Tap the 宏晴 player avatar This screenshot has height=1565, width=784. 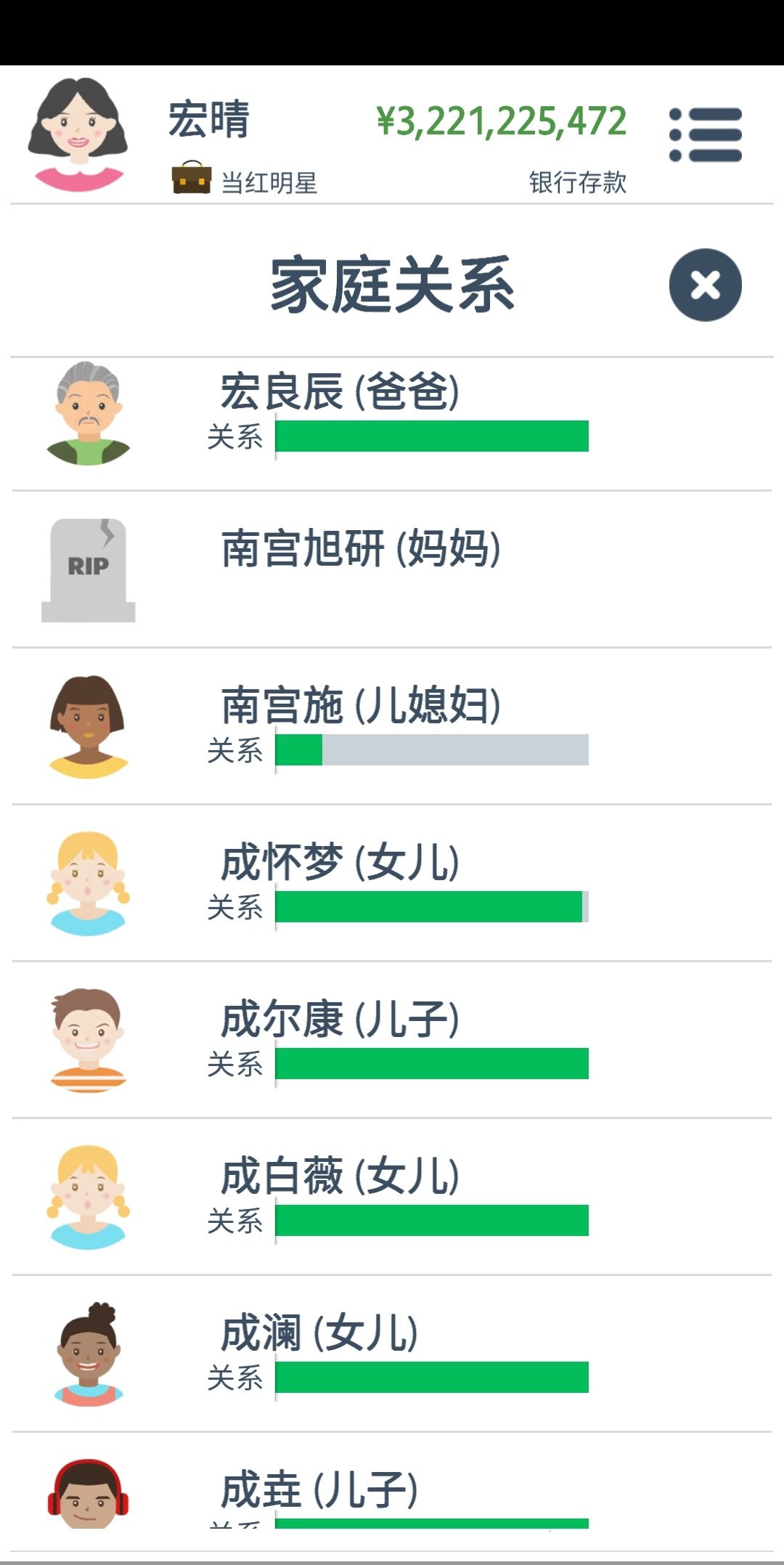78,135
